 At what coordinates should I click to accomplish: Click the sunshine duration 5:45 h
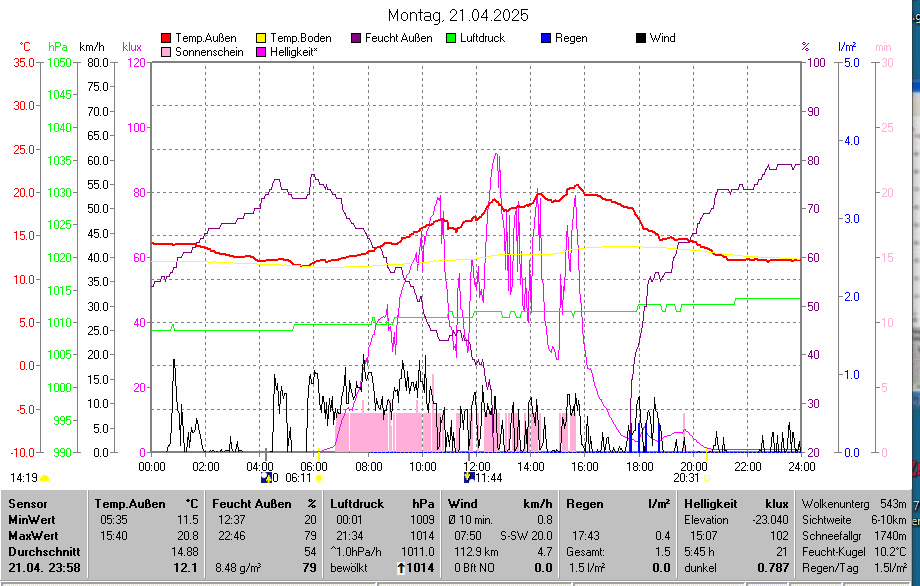pos(699,552)
